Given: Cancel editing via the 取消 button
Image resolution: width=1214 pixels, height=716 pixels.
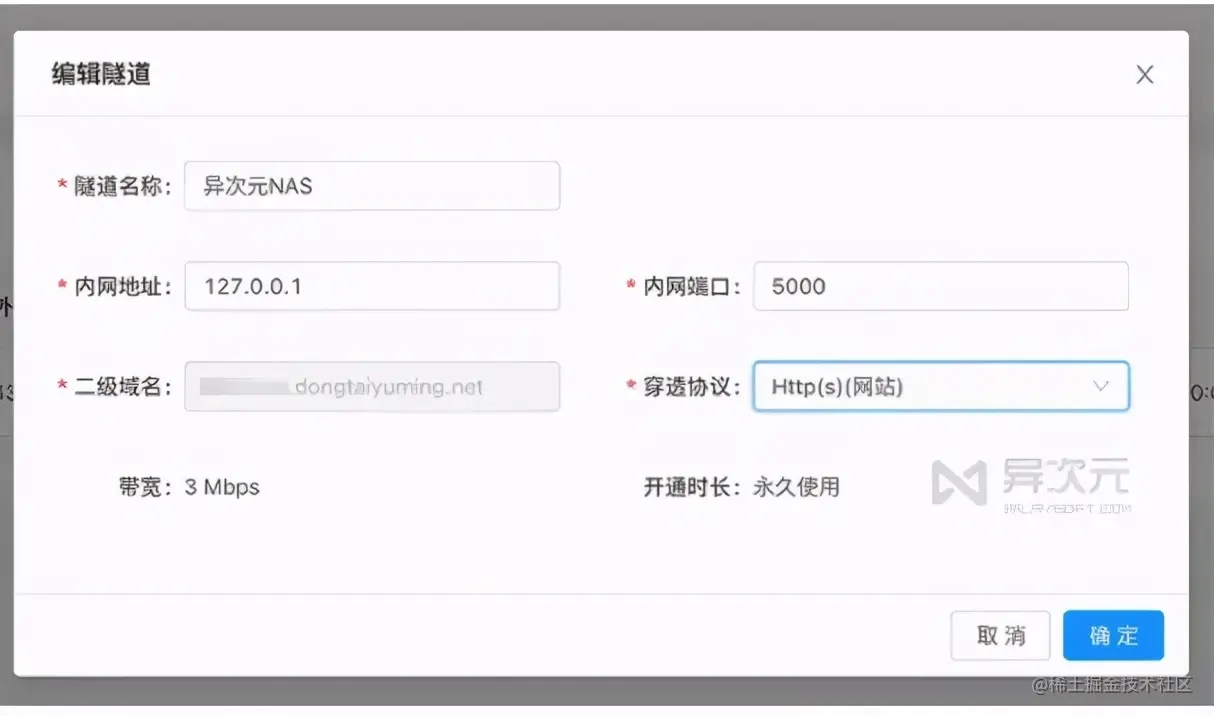Looking at the screenshot, I should point(1000,635).
